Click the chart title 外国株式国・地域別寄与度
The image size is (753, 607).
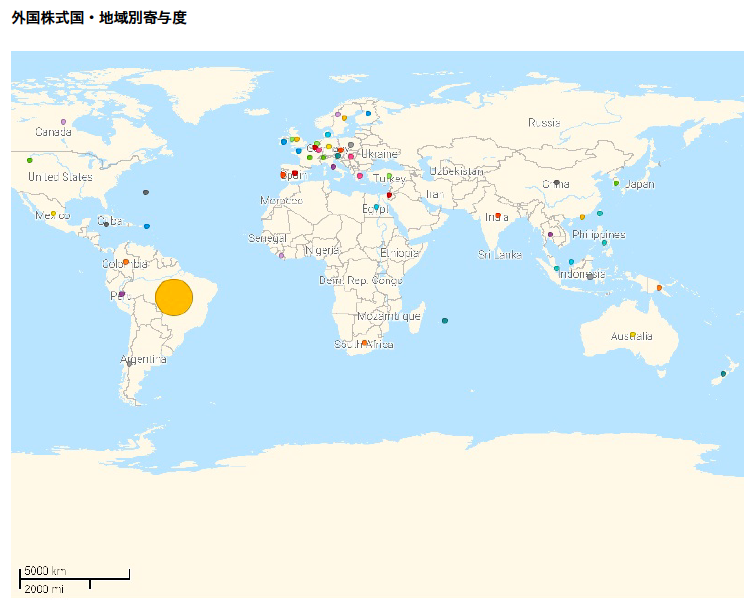[x=99, y=18]
